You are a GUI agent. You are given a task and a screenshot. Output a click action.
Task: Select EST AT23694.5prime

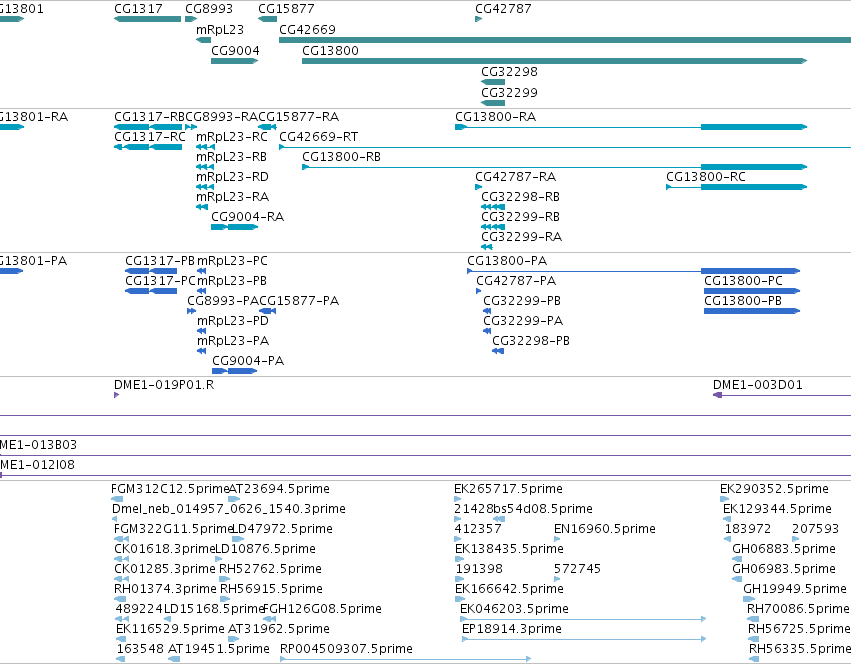point(279,489)
